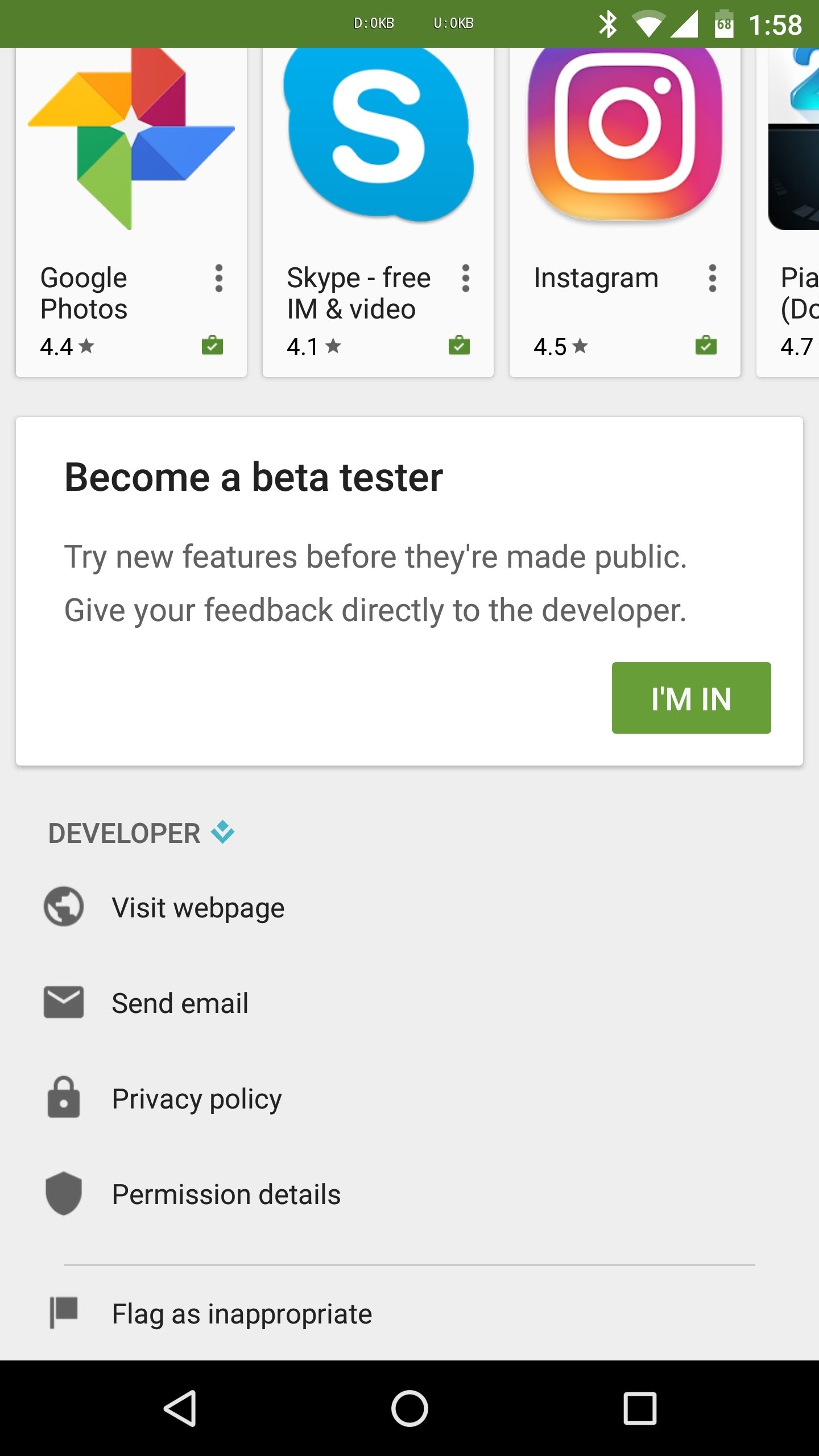Open the developer's Privacy policy
819x1456 pixels.
point(196,1098)
